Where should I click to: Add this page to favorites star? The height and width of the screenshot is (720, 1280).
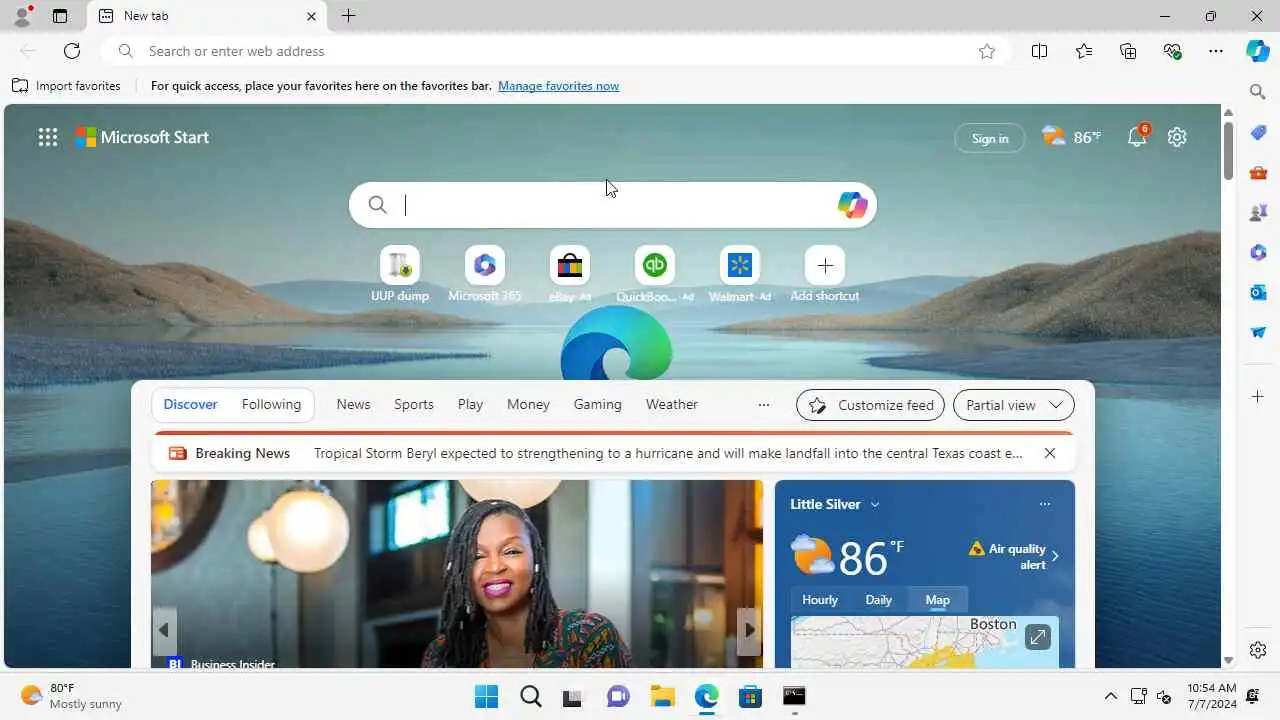(987, 51)
